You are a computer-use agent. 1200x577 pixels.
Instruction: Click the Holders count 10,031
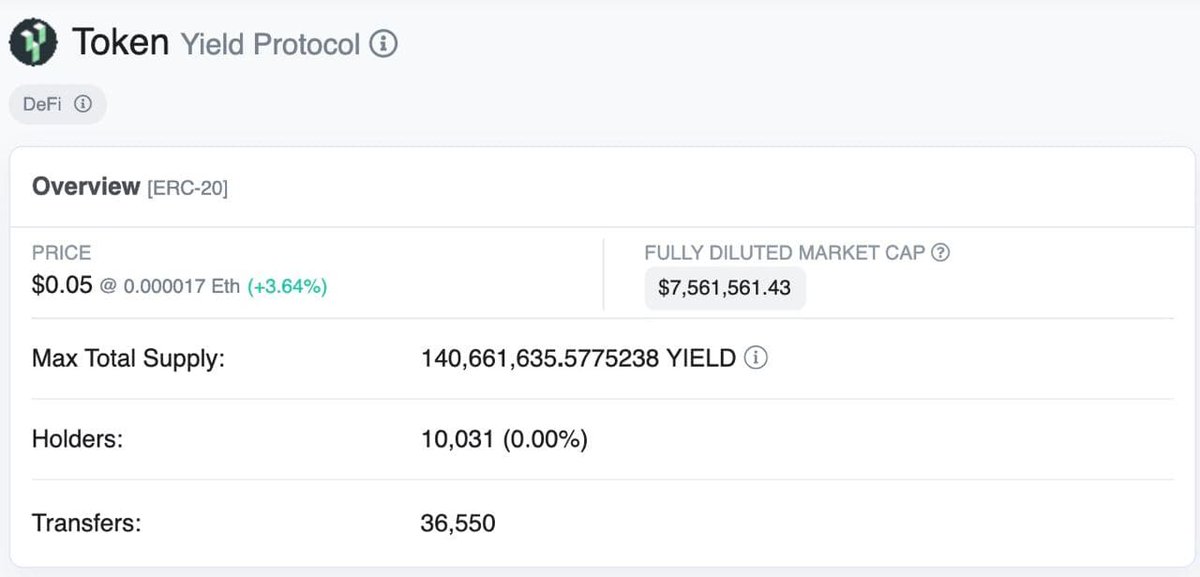click(x=458, y=439)
